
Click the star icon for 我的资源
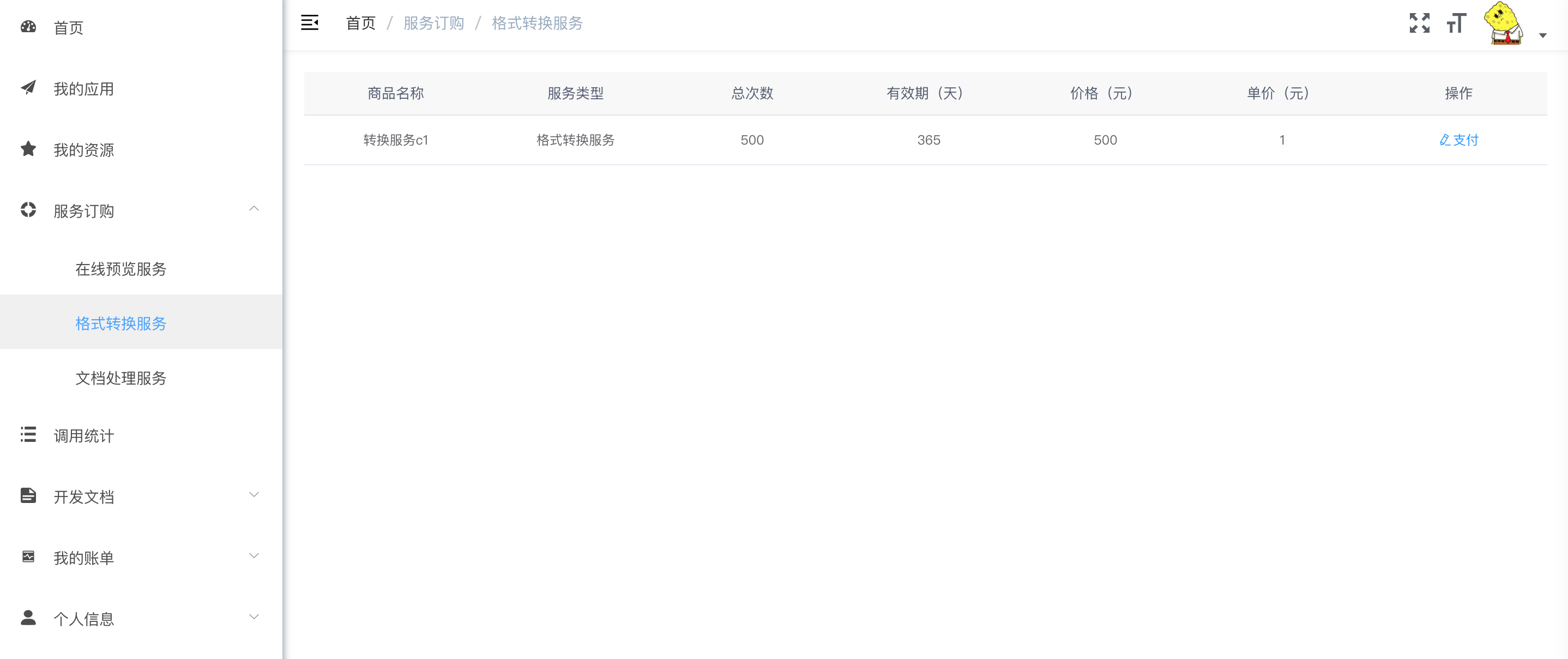pos(28,148)
